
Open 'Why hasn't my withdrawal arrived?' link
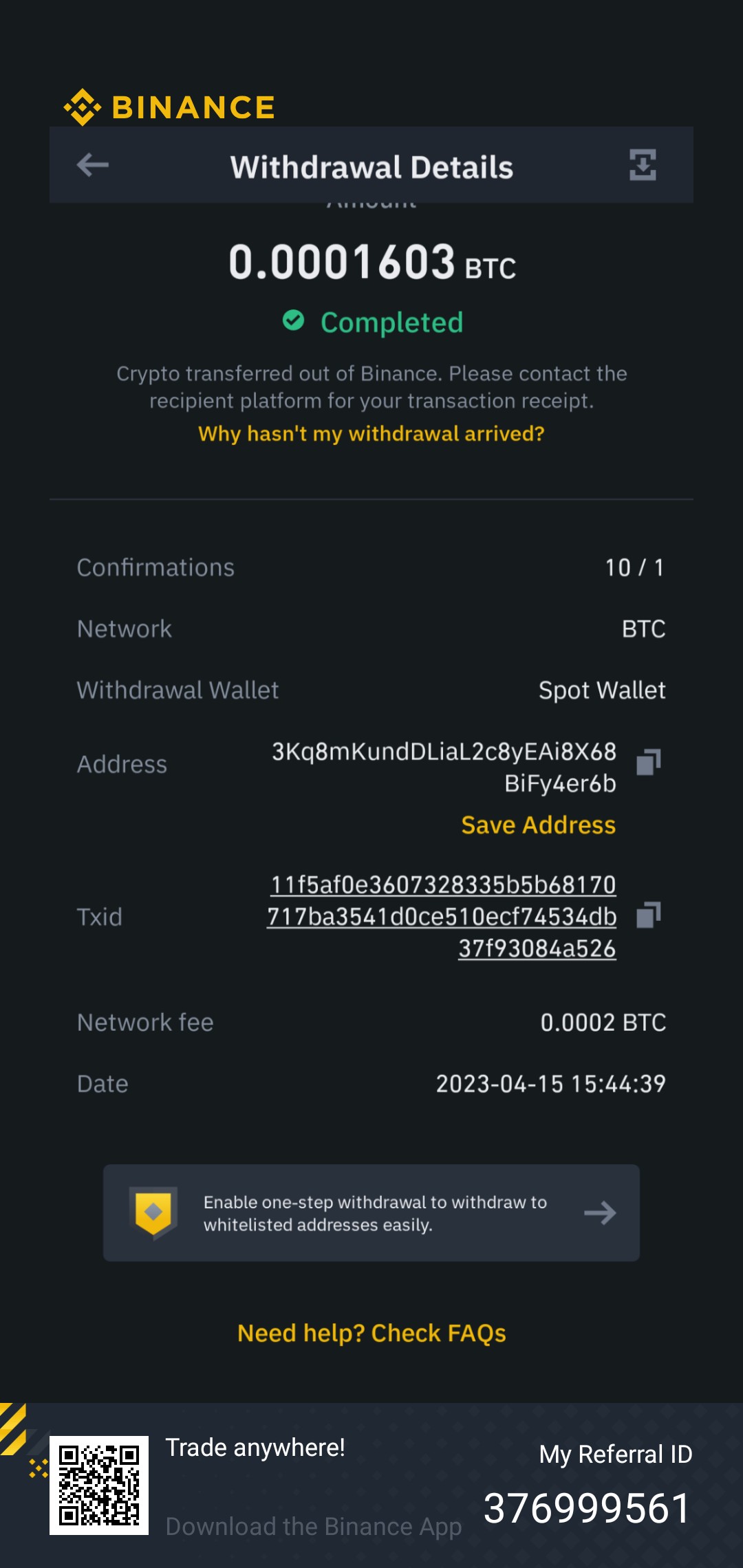click(371, 434)
